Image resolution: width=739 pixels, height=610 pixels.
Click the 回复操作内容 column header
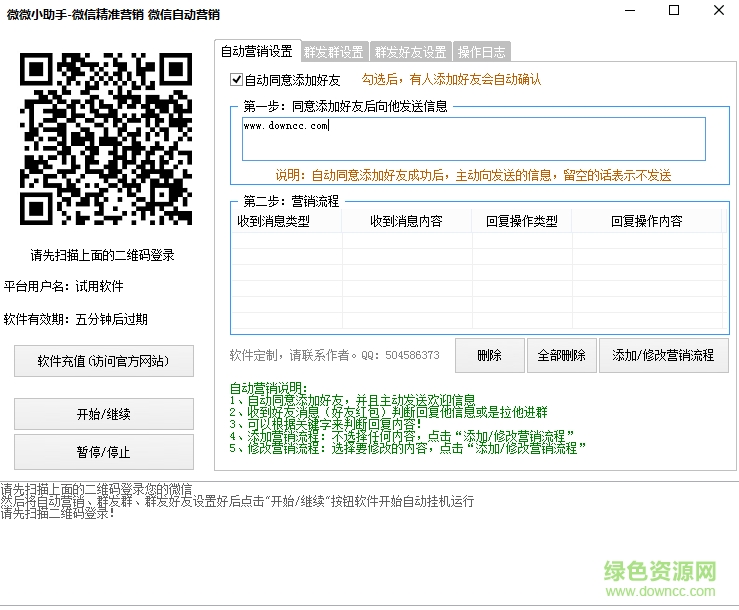point(647,221)
